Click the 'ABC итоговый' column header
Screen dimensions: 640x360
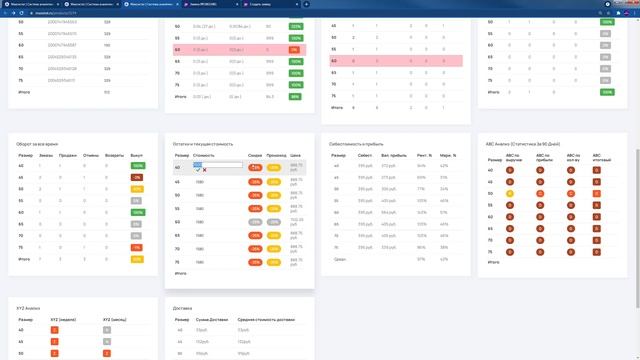(602, 158)
